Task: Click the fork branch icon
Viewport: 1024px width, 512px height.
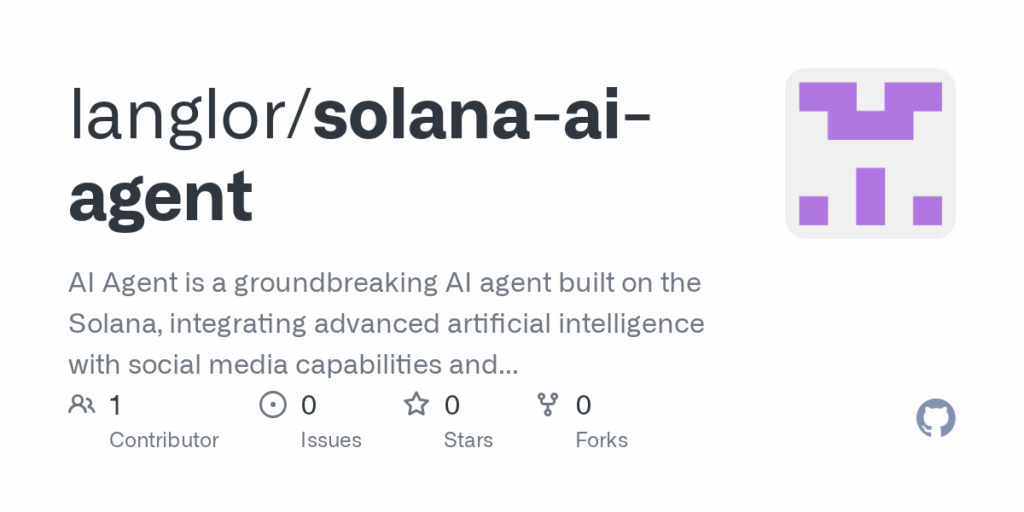Action: 547,404
